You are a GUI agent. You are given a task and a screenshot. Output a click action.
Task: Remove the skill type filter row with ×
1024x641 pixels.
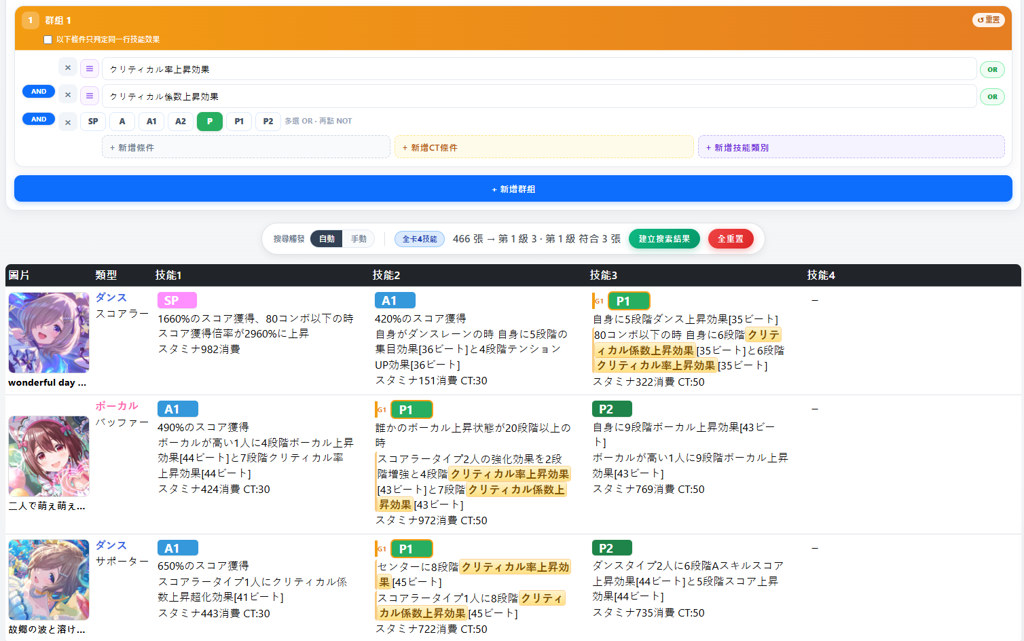68,122
